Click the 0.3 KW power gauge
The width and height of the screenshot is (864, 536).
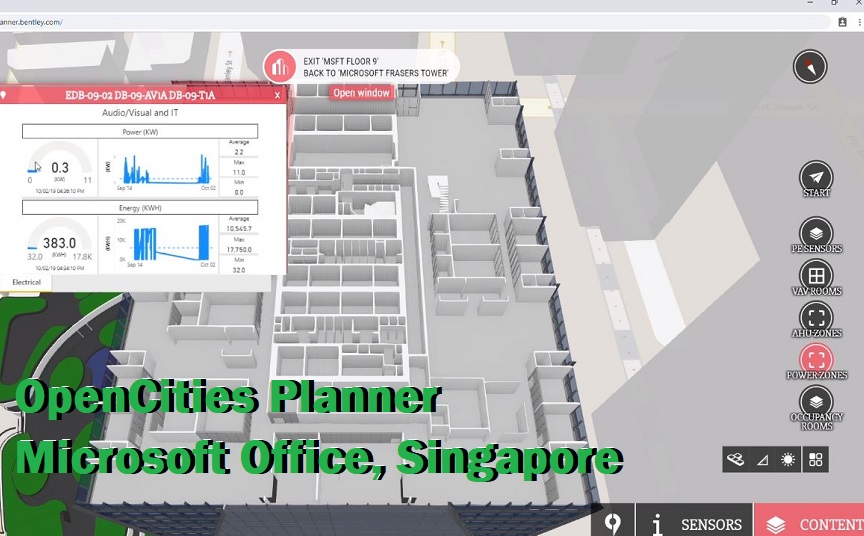point(60,167)
